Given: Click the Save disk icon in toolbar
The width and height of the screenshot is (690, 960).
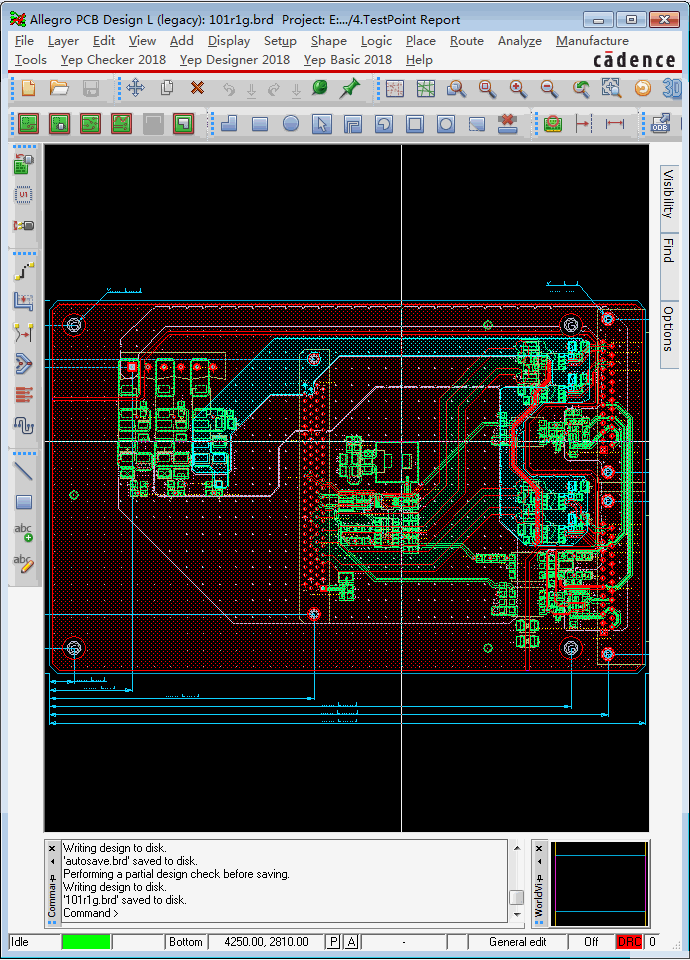Looking at the screenshot, I should pos(90,89).
